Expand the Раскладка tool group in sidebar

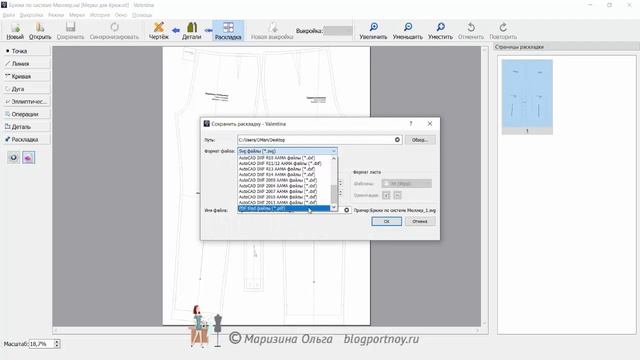[27, 140]
